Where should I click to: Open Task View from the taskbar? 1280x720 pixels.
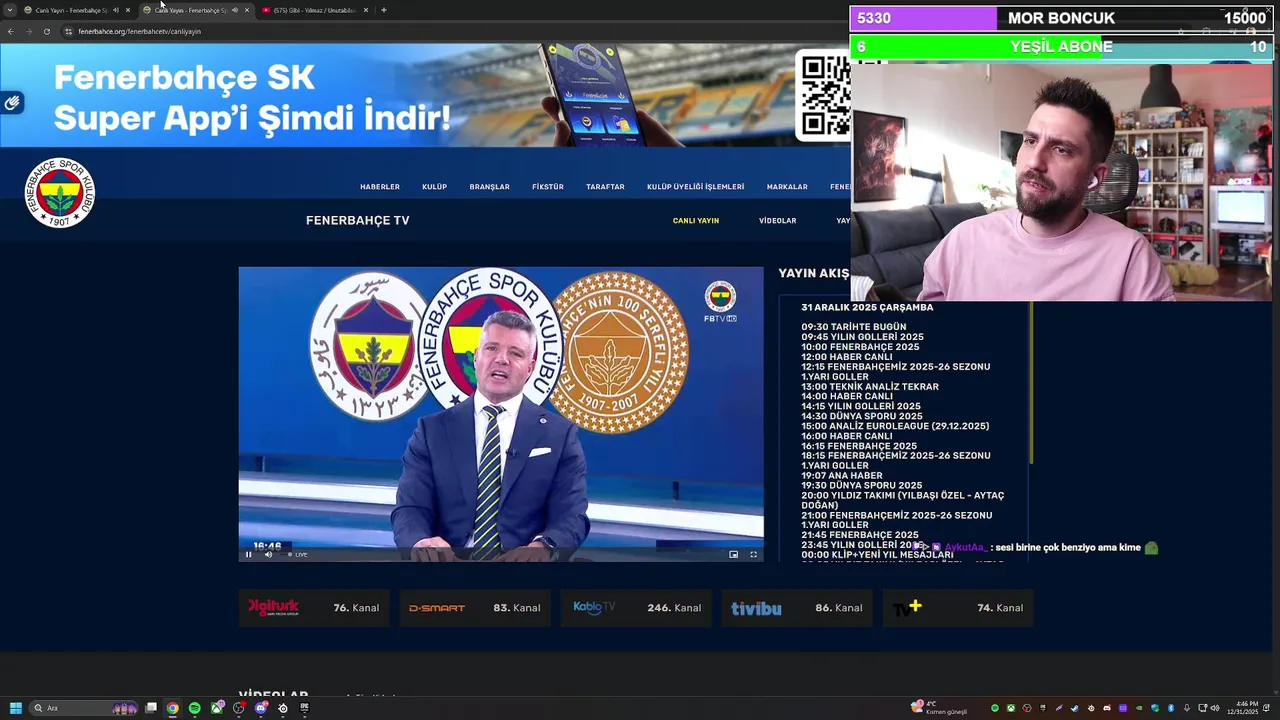point(151,708)
